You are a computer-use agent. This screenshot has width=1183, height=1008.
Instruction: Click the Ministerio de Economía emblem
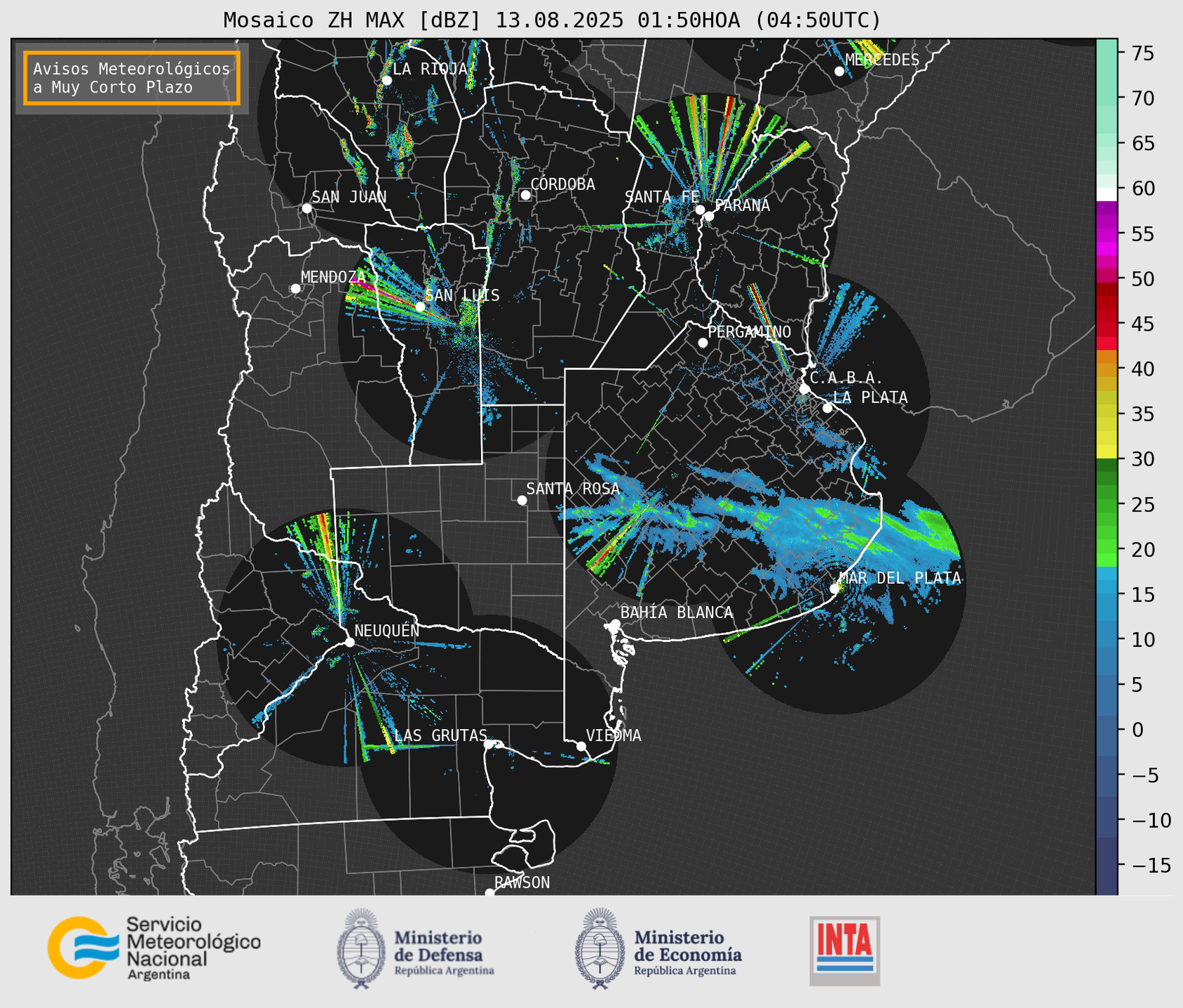click(x=599, y=949)
